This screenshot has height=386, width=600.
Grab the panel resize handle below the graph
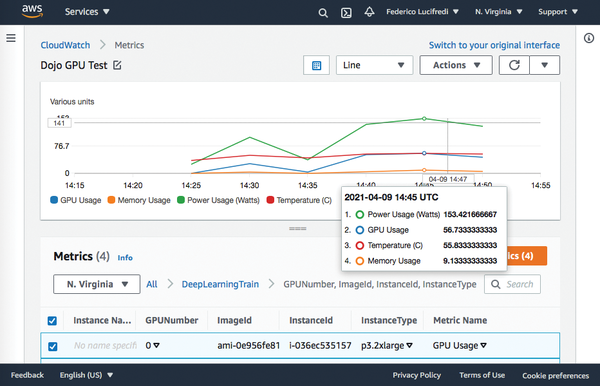pos(298,228)
